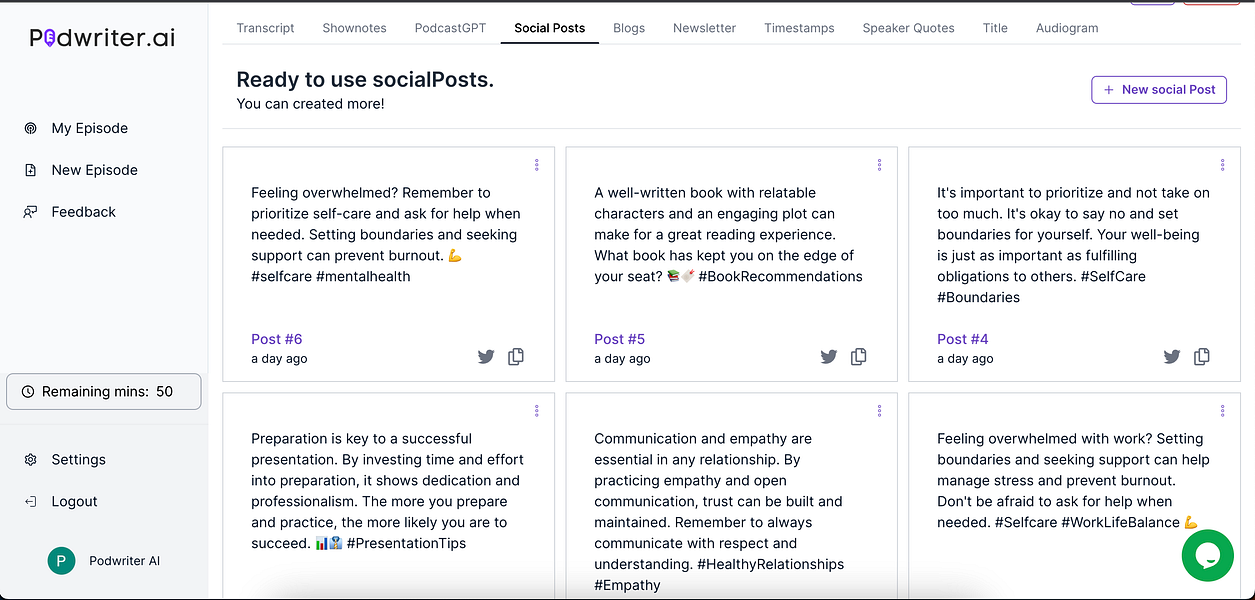This screenshot has width=1255, height=600.
Task: Click the Podwriter AI profile avatar
Action: pos(61,561)
